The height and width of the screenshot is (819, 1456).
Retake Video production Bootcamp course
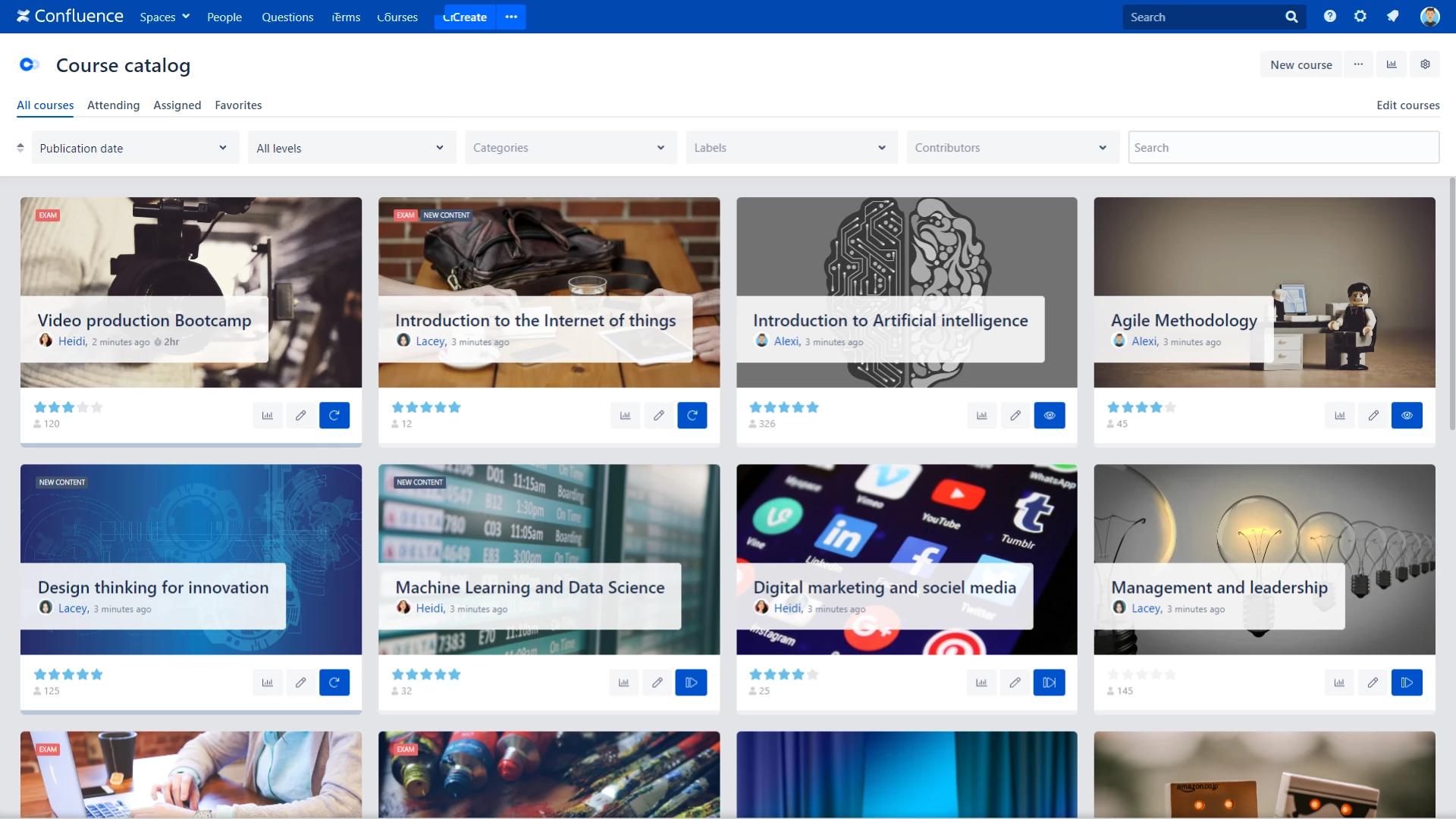pos(334,416)
